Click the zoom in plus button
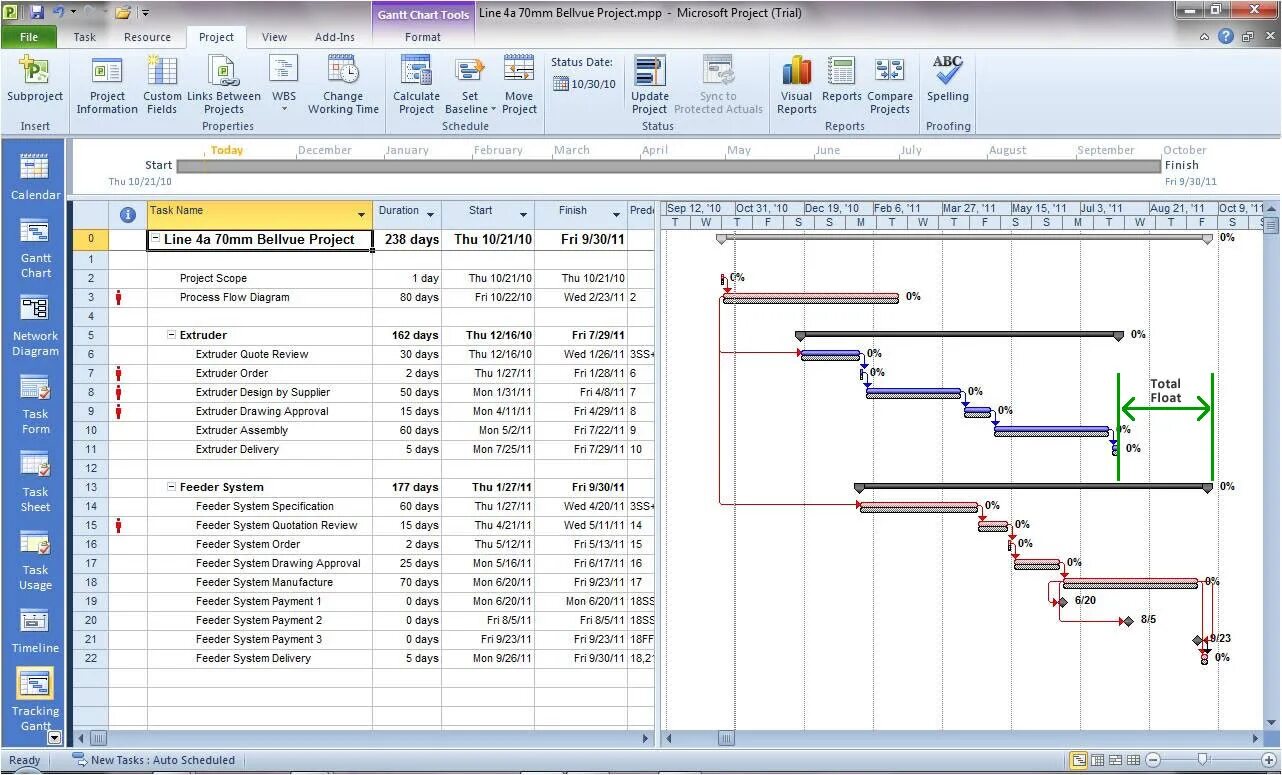Image resolution: width=1282 pixels, height=775 pixels. coord(1268,760)
